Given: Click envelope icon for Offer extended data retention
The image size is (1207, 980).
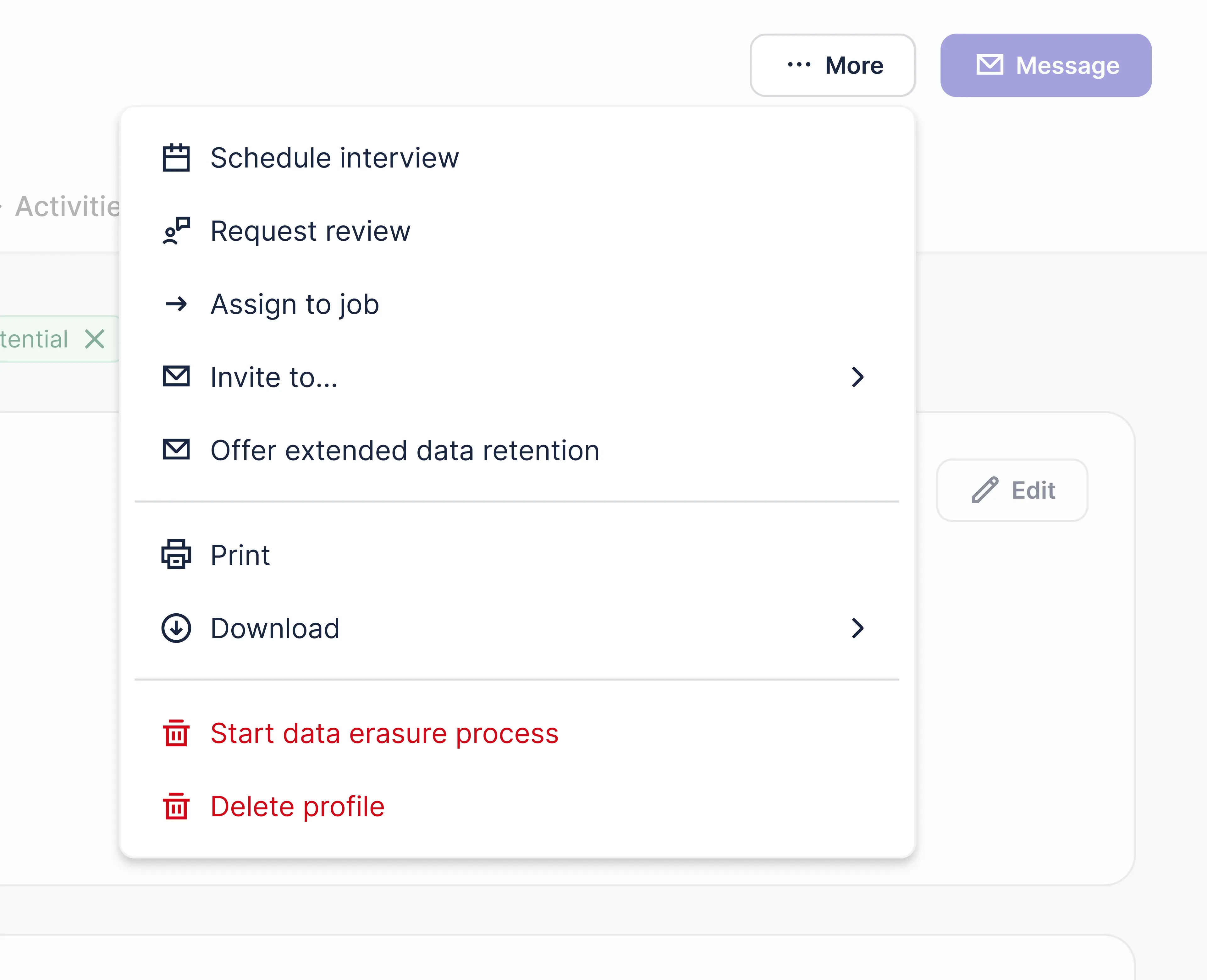Looking at the screenshot, I should pyautogui.click(x=176, y=449).
